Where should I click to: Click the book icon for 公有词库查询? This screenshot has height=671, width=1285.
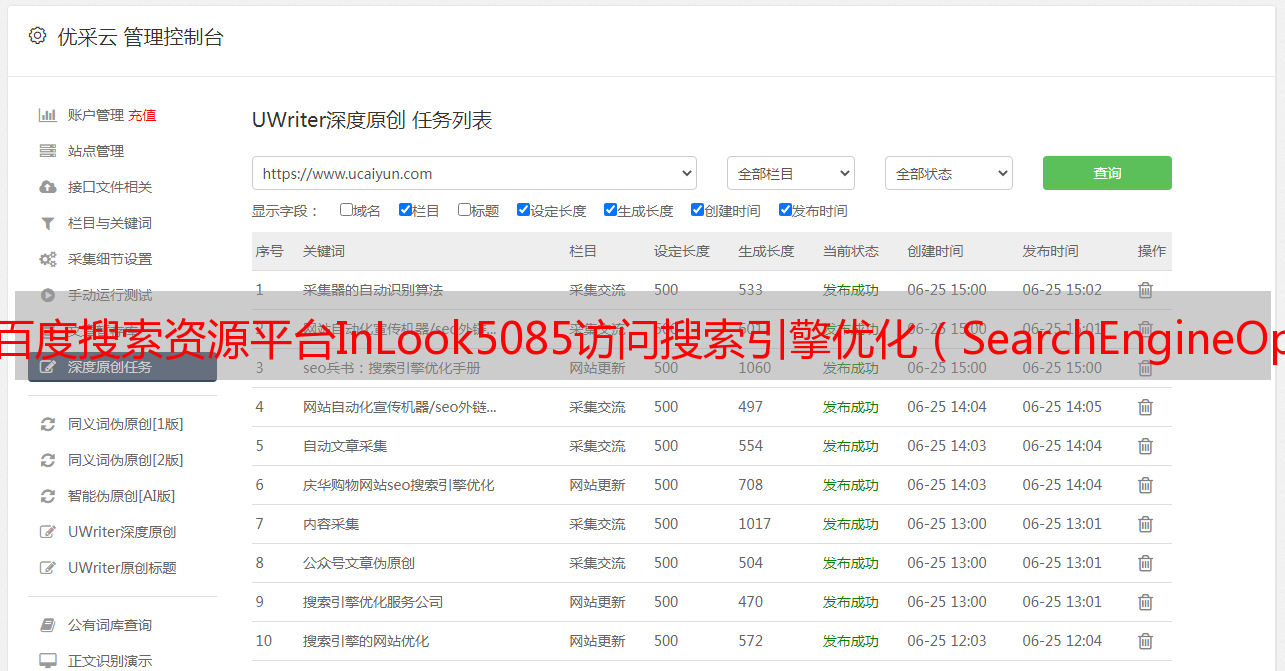click(47, 625)
